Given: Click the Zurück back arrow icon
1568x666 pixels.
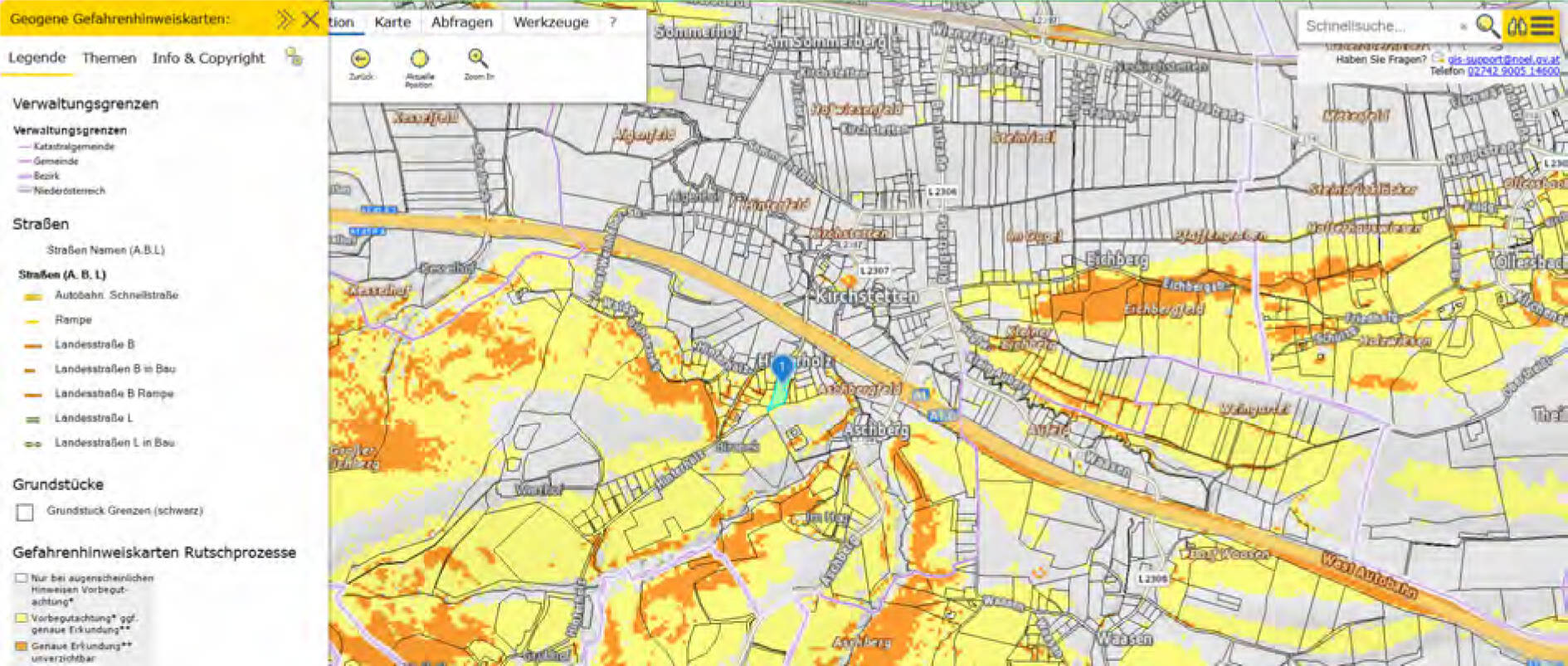Looking at the screenshot, I should coord(360,59).
